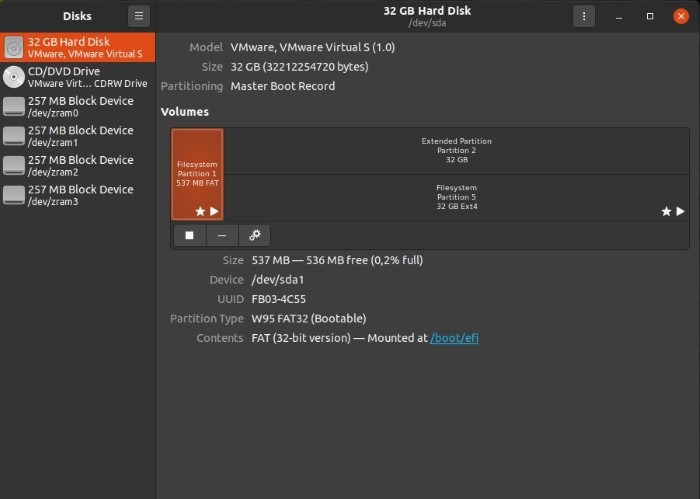This screenshot has width=700, height=499.
Task: Click the CD/DVD drive disc icon
Action: click(14, 77)
